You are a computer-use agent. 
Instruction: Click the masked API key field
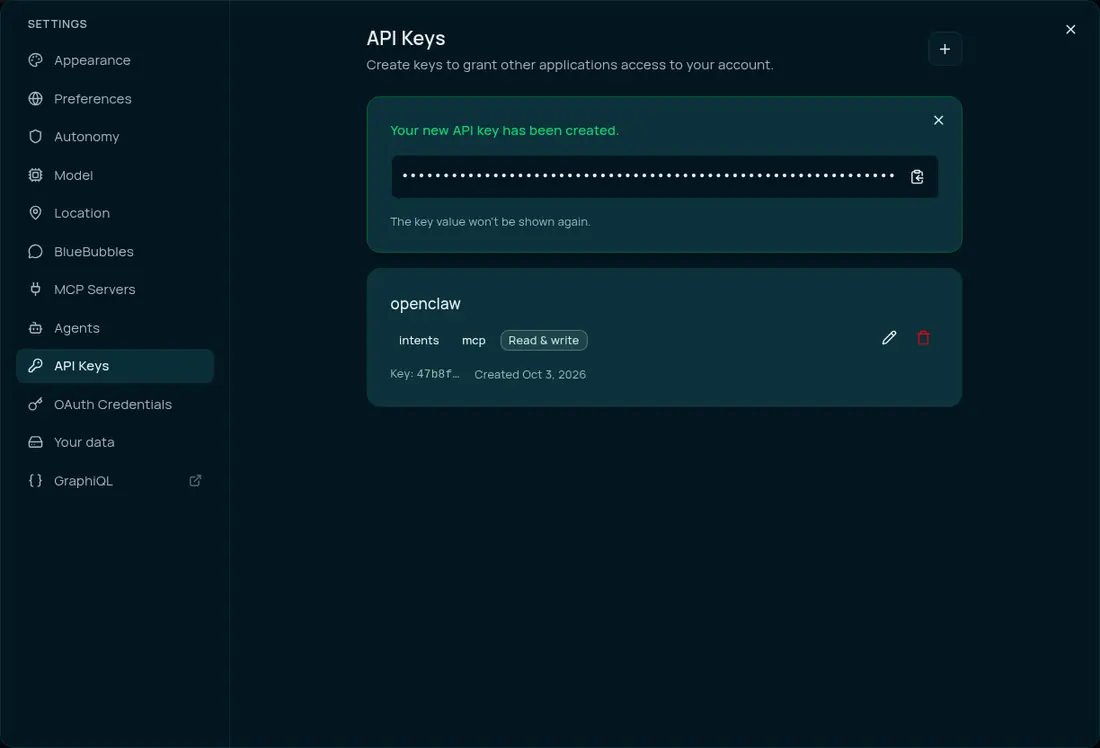pyautogui.click(x=664, y=177)
